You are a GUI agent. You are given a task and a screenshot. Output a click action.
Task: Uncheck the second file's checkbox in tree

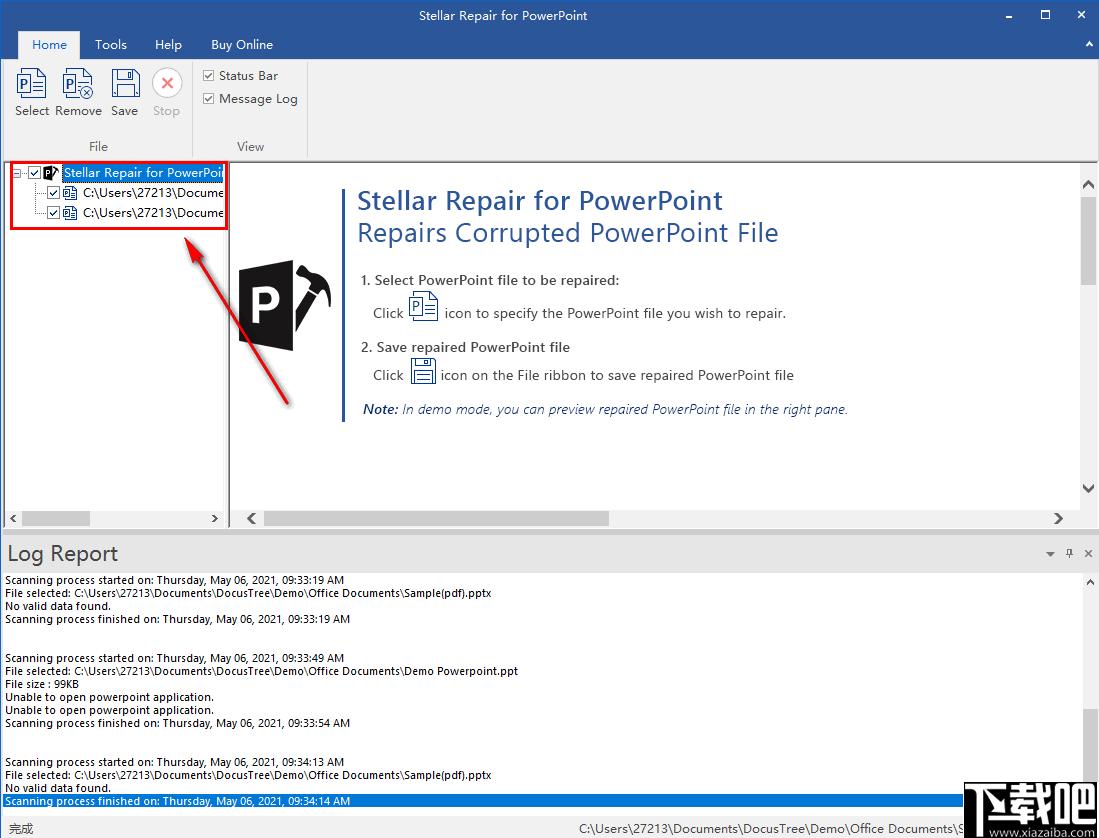click(x=53, y=213)
